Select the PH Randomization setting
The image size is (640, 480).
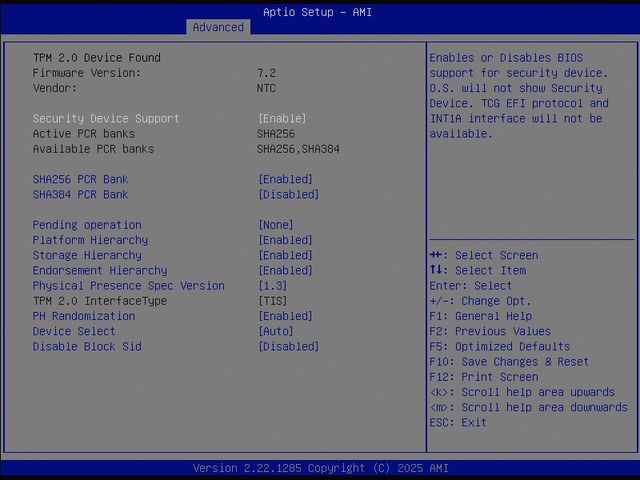click(x=84, y=316)
